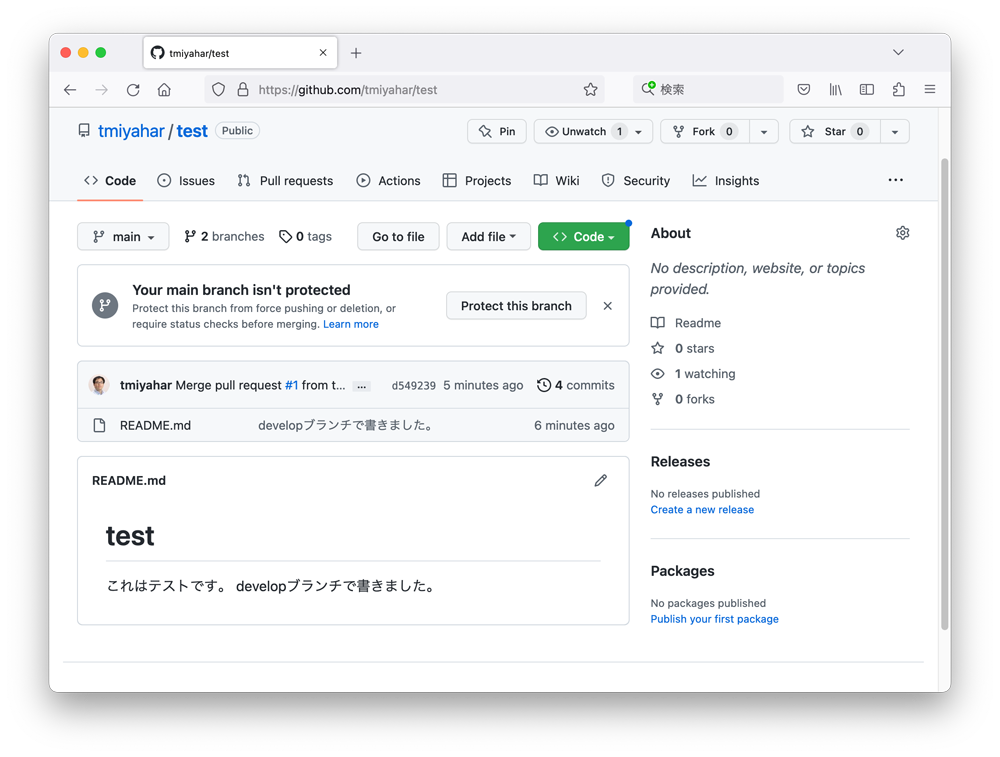Expand the Fork options dropdown arrow
The width and height of the screenshot is (1000, 757).
(x=764, y=131)
